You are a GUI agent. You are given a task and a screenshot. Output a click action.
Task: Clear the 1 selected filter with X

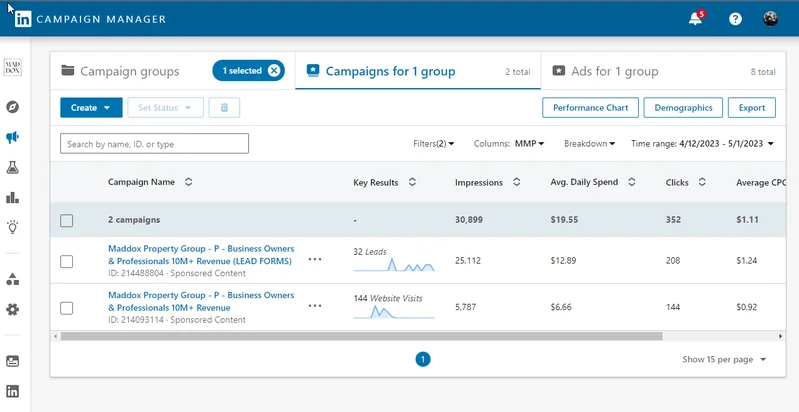point(274,71)
